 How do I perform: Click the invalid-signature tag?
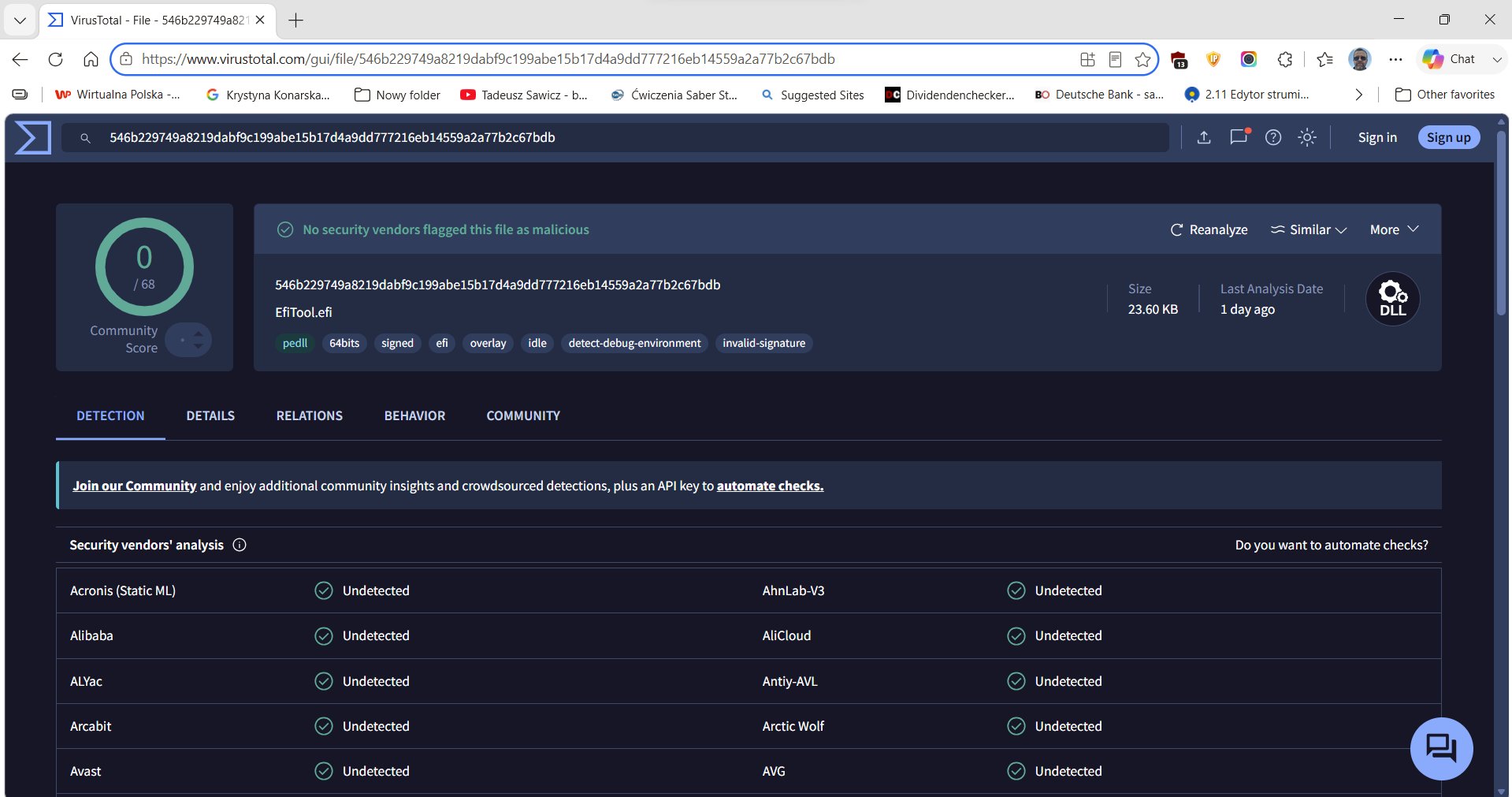pos(763,343)
